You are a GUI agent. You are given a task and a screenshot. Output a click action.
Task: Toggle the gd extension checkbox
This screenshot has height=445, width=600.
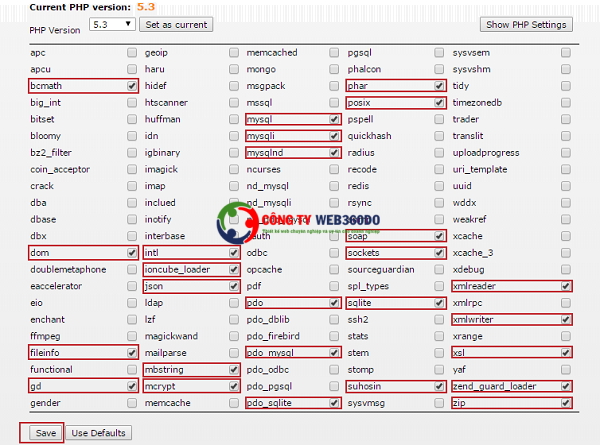(x=132, y=386)
